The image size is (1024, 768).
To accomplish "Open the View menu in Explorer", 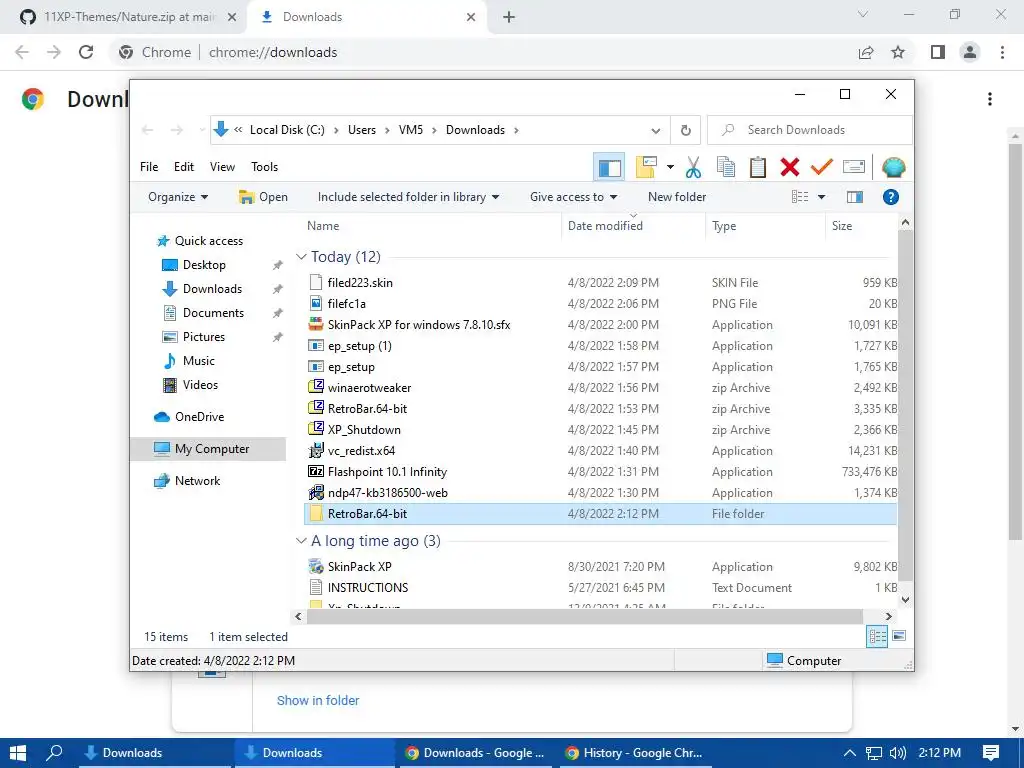I will (222, 167).
